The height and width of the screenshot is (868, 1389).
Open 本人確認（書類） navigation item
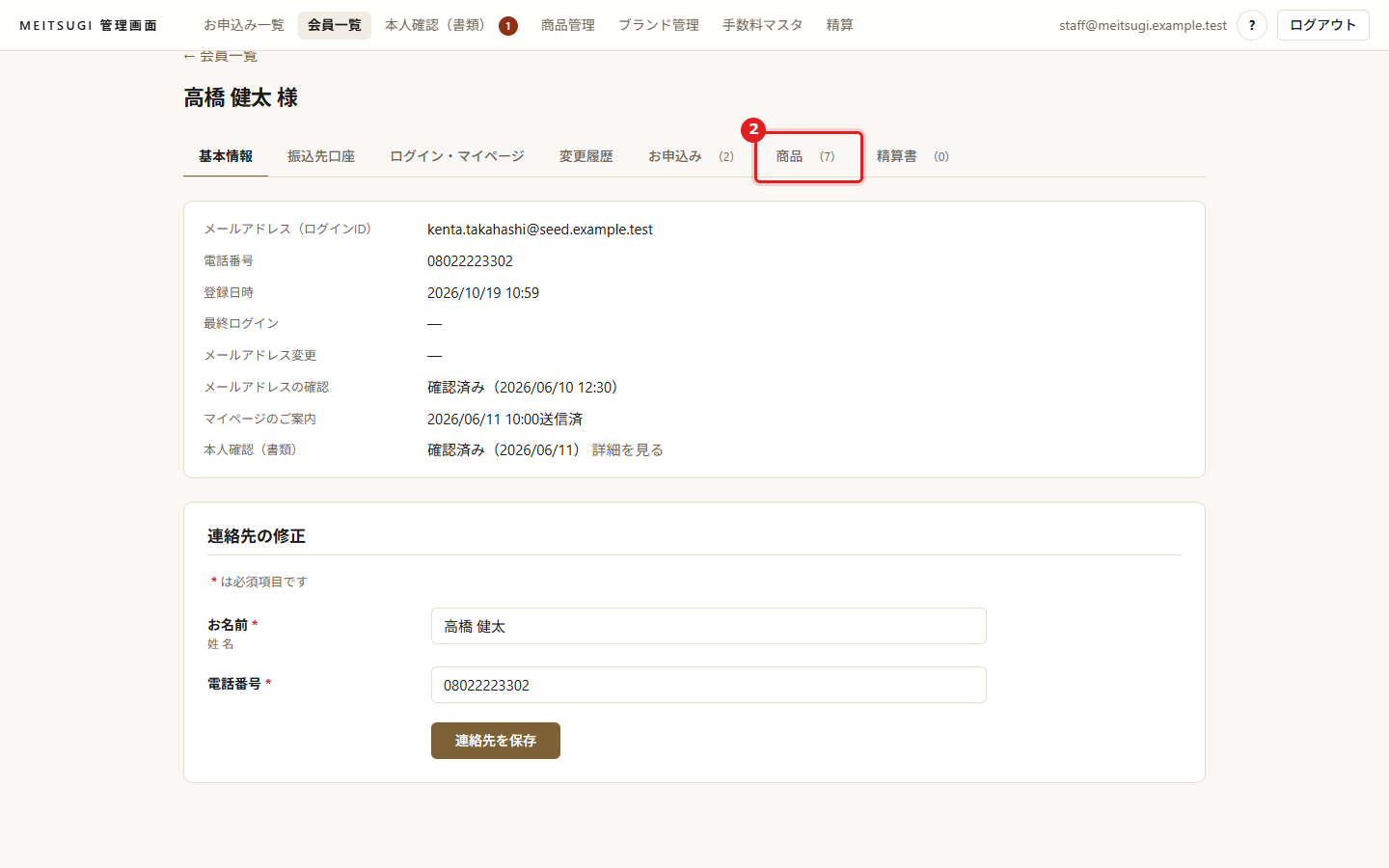(450, 25)
